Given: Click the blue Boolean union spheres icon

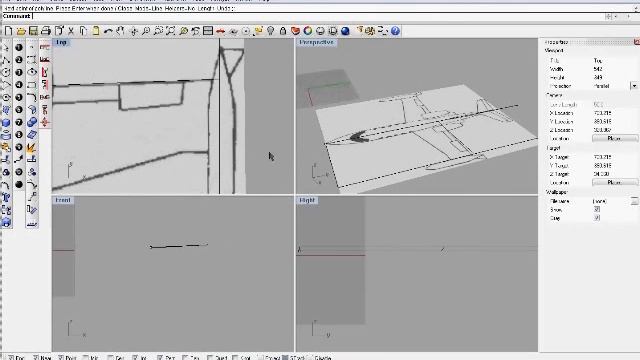Looking at the screenshot, I should (x=32, y=122).
